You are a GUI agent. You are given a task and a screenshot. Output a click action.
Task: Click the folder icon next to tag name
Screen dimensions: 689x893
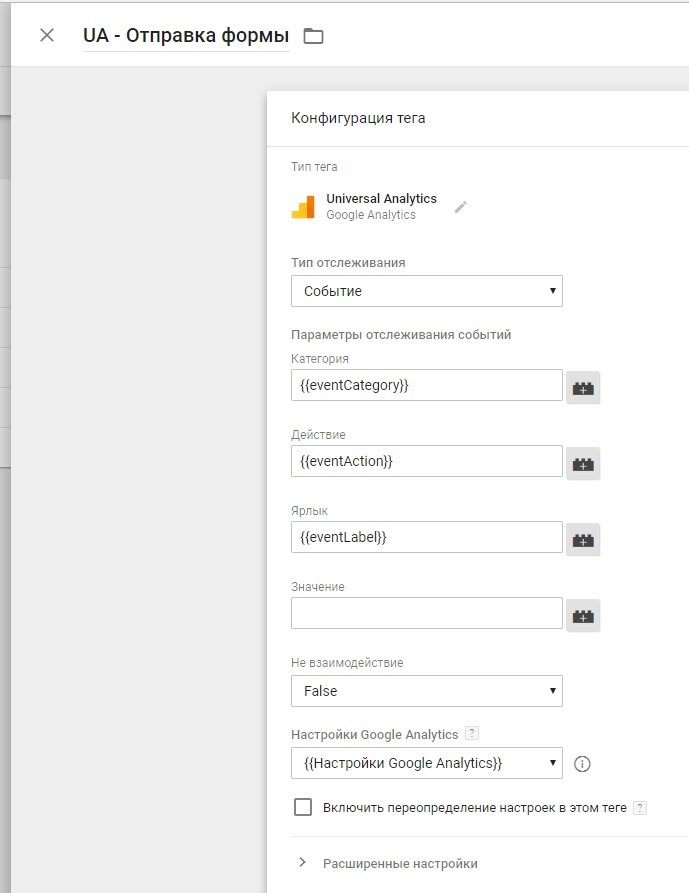click(x=313, y=36)
